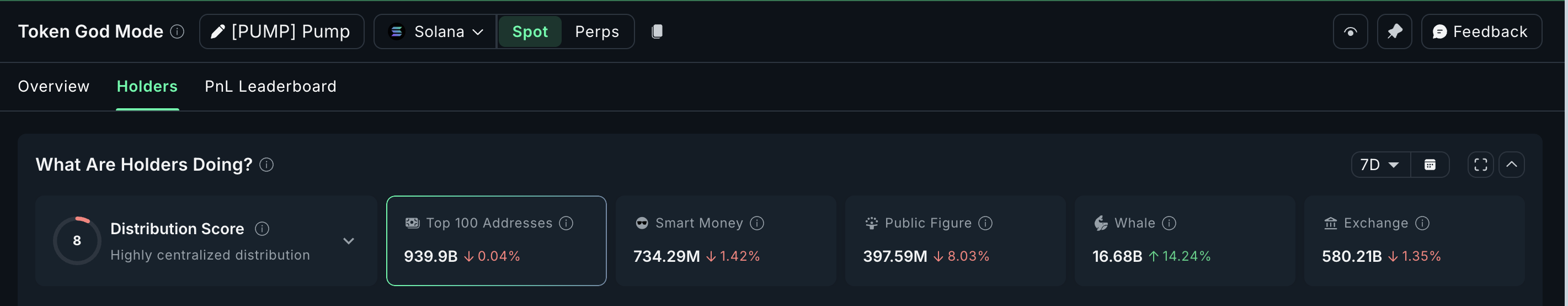Click info icon next to Smart Money
1568x306 pixels.
[756, 223]
